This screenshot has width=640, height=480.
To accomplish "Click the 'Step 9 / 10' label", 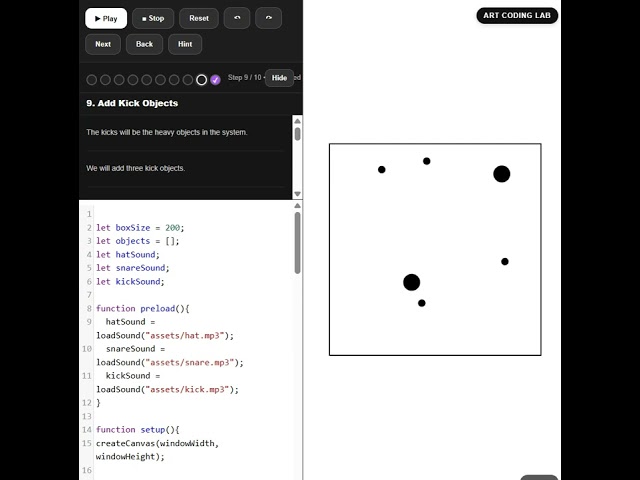I will coord(244,78).
